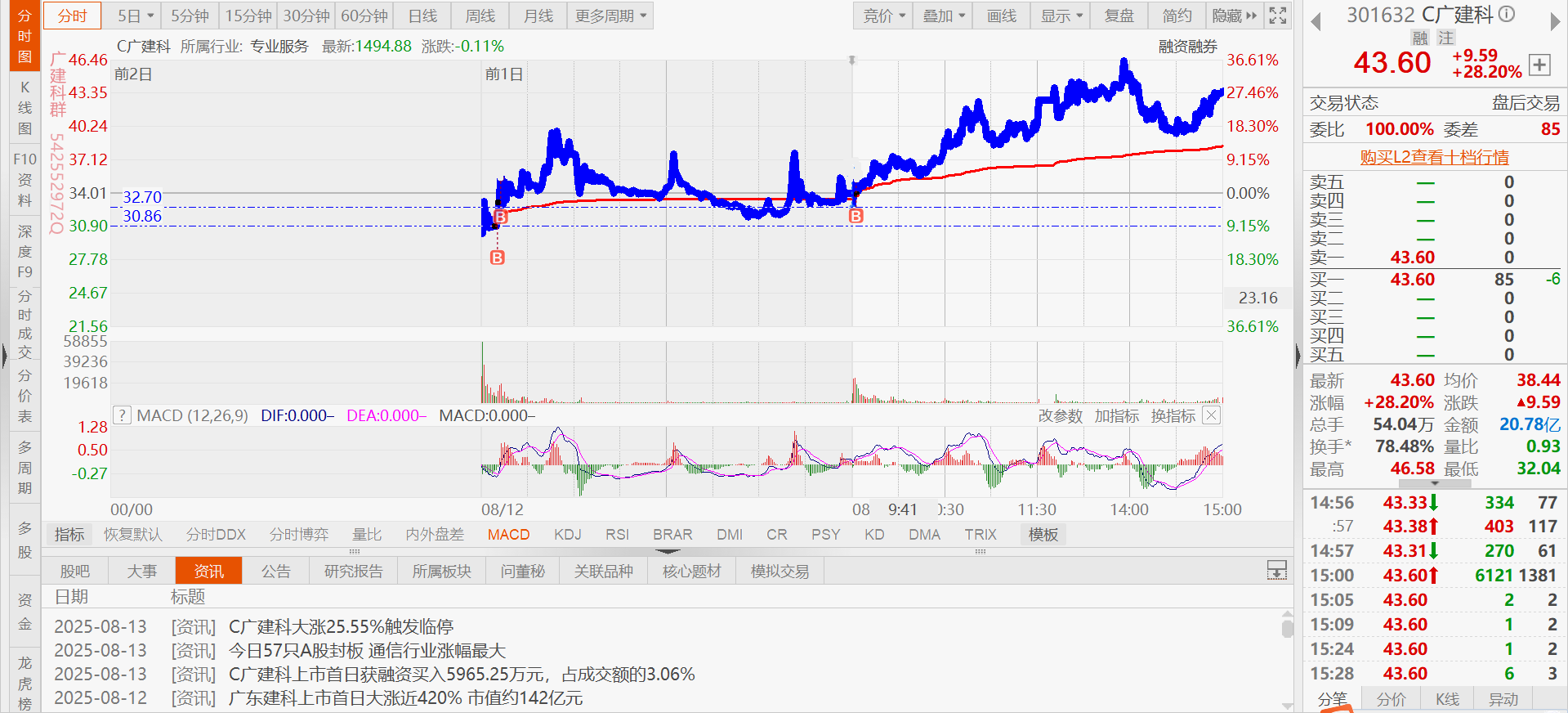Select the RSI indicator

(617, 534)
